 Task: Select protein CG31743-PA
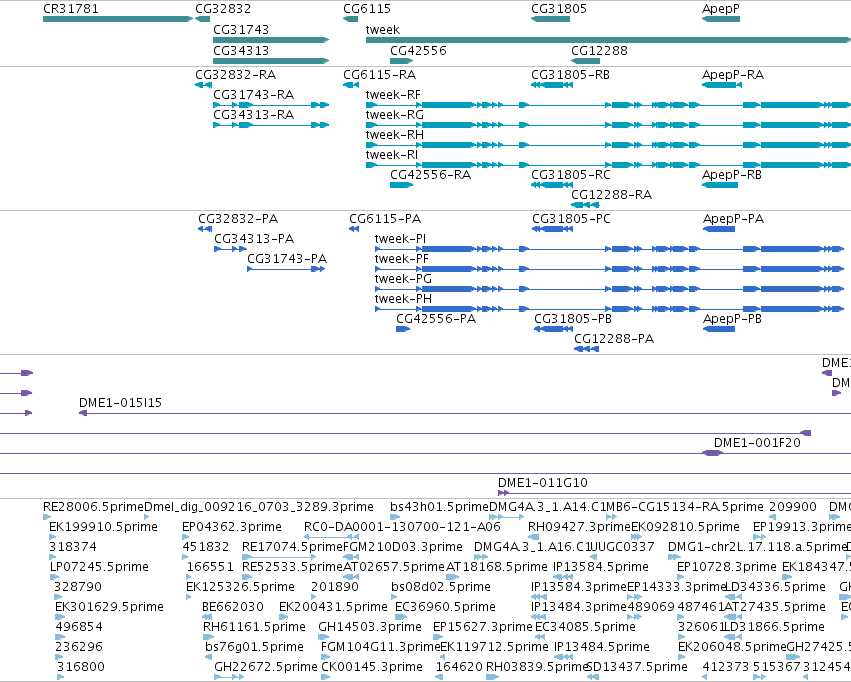286,269
